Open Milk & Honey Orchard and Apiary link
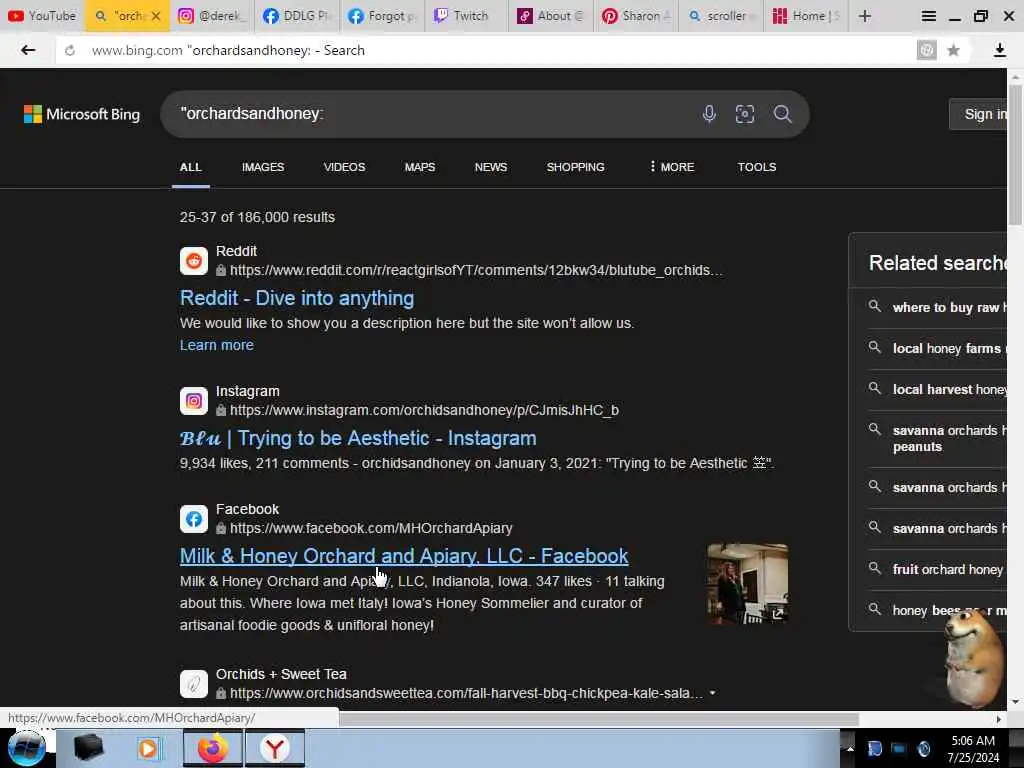Image resolution: width=1024 pixels, height=768 pixels. coord(404,556)
